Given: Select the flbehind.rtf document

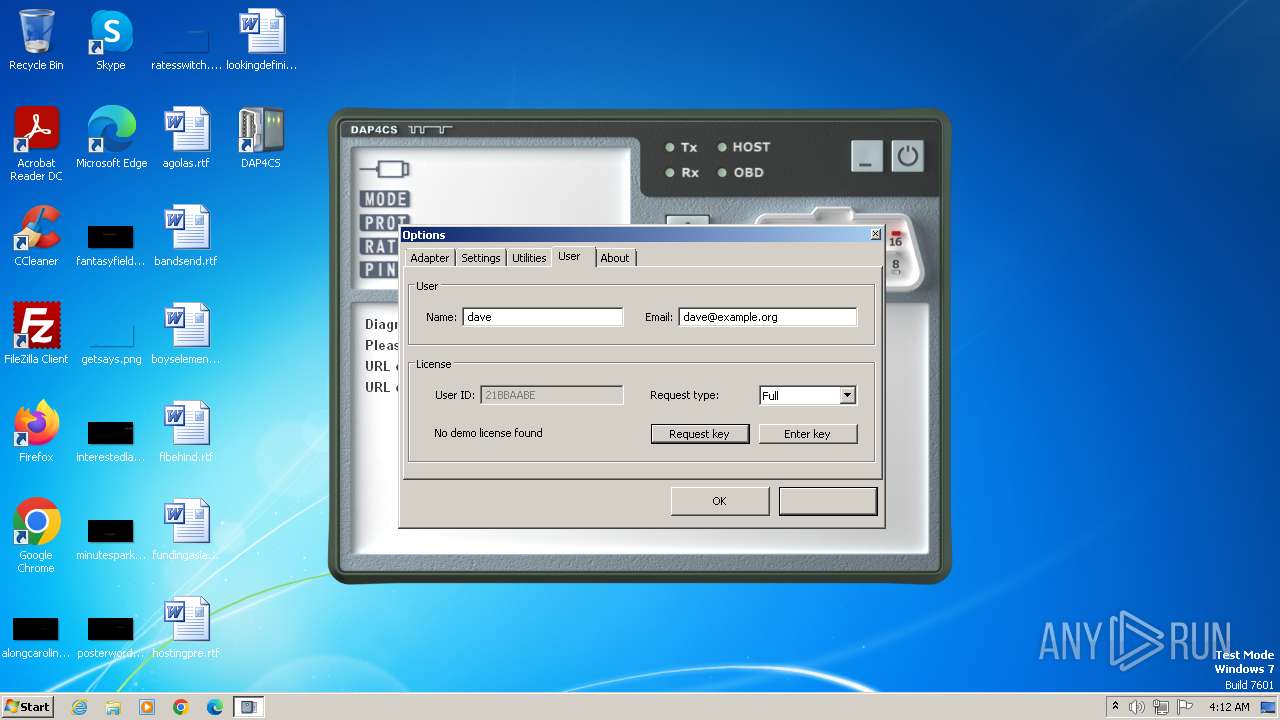Looking at the screenshot, I should pyautogui.click(x=186, y=432).
